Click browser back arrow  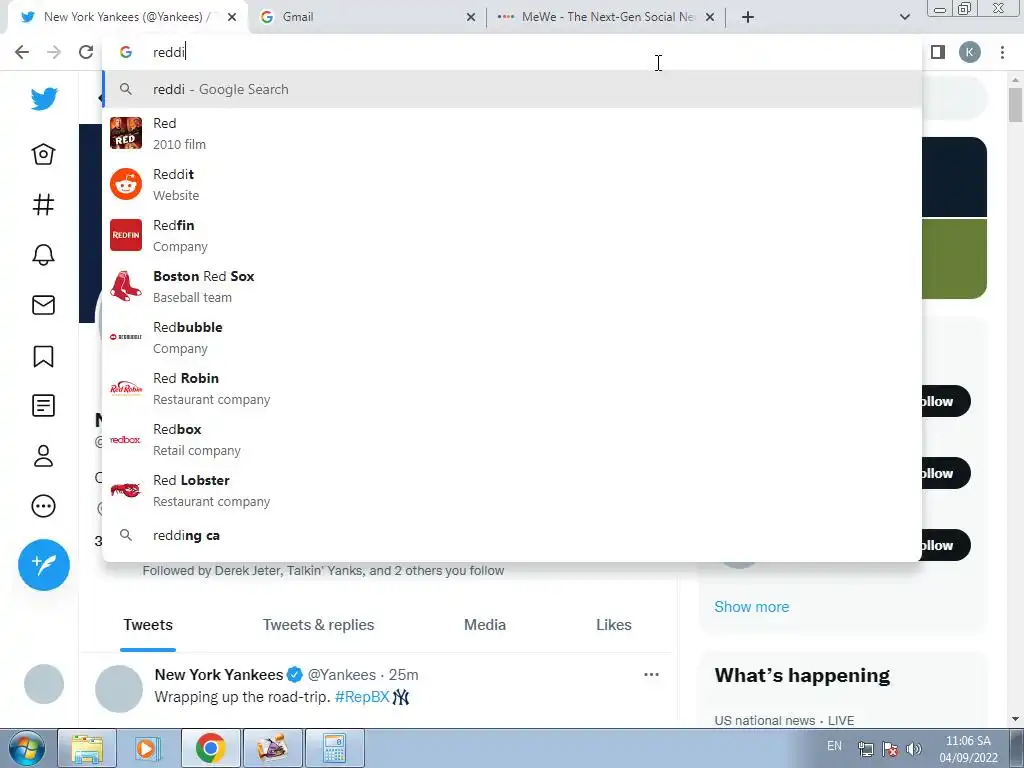click(22, 52)
